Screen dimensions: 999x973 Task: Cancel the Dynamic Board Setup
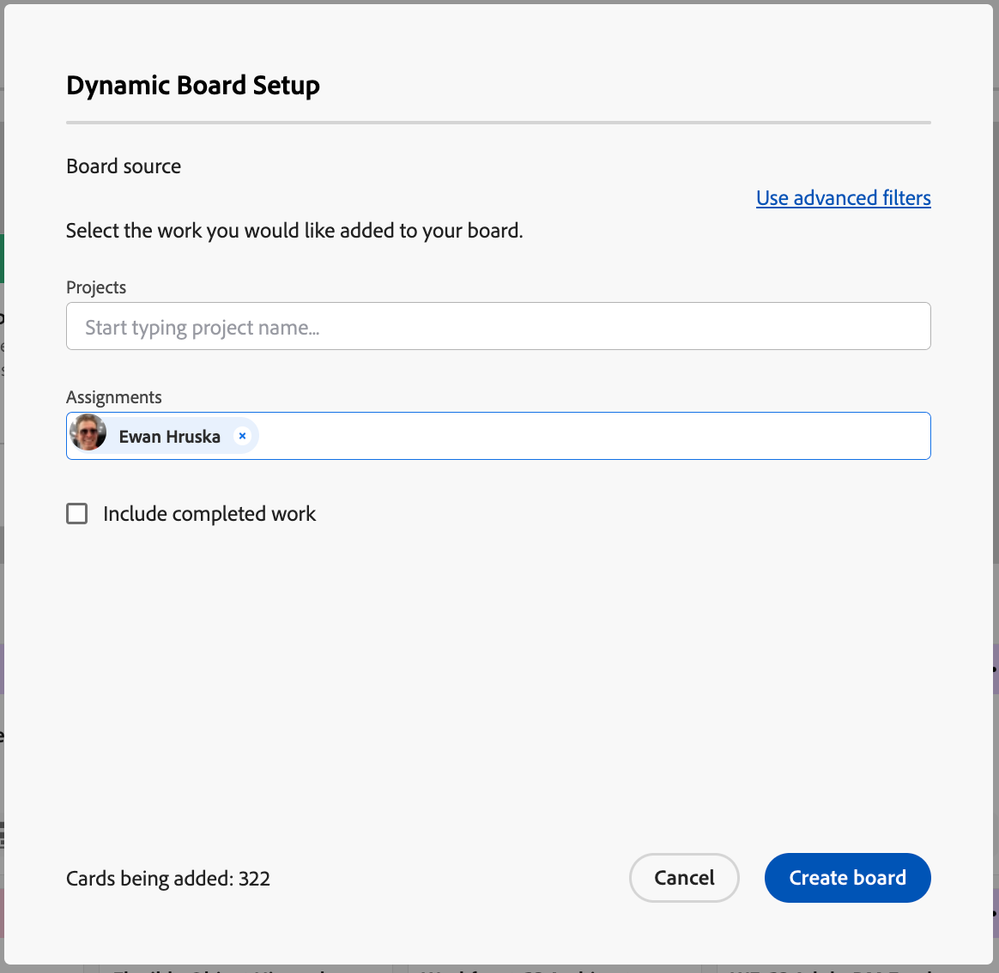pyautogui.click(x=684, y=878)
